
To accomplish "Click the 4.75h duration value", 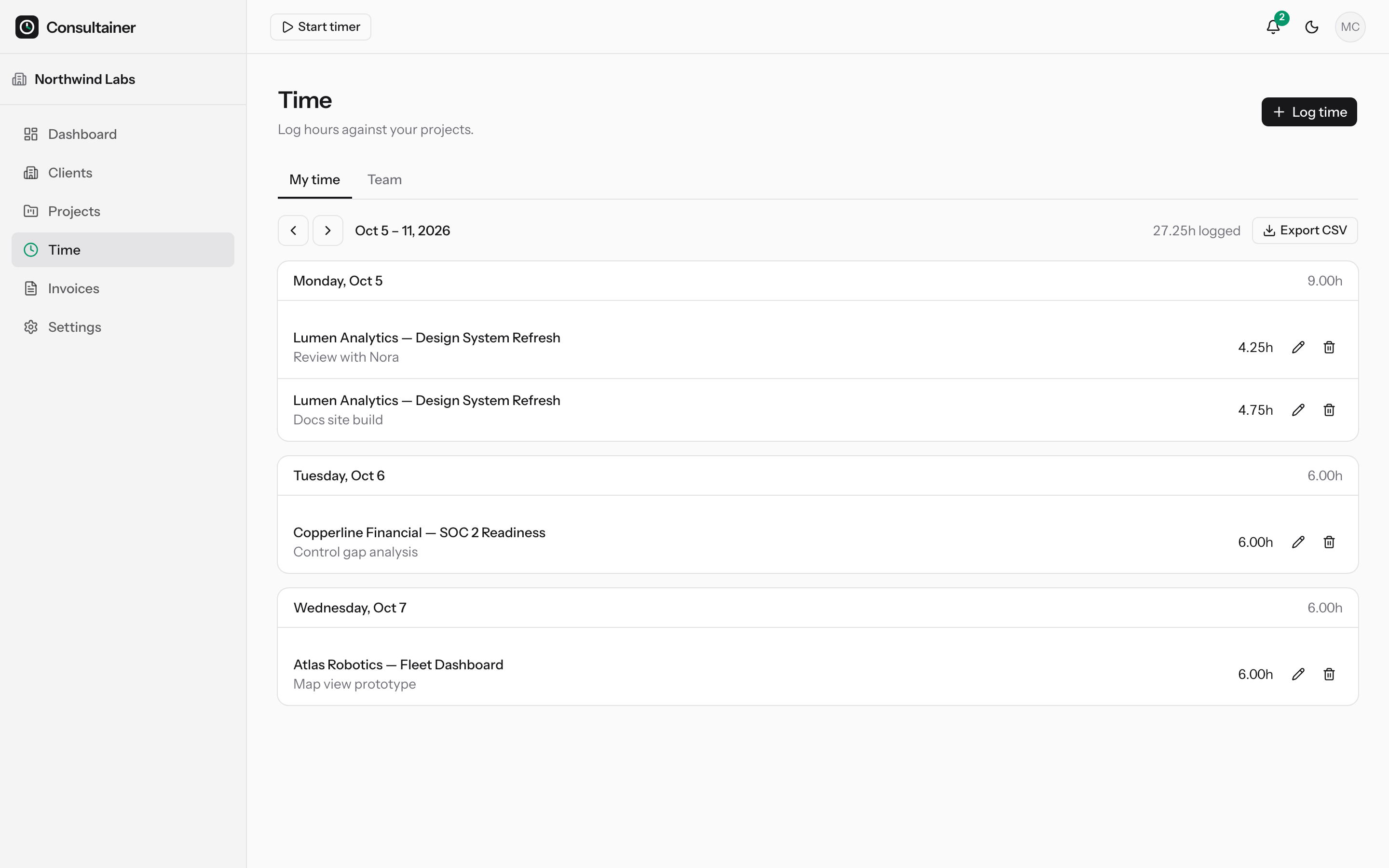I will (x=1255, y=410).
